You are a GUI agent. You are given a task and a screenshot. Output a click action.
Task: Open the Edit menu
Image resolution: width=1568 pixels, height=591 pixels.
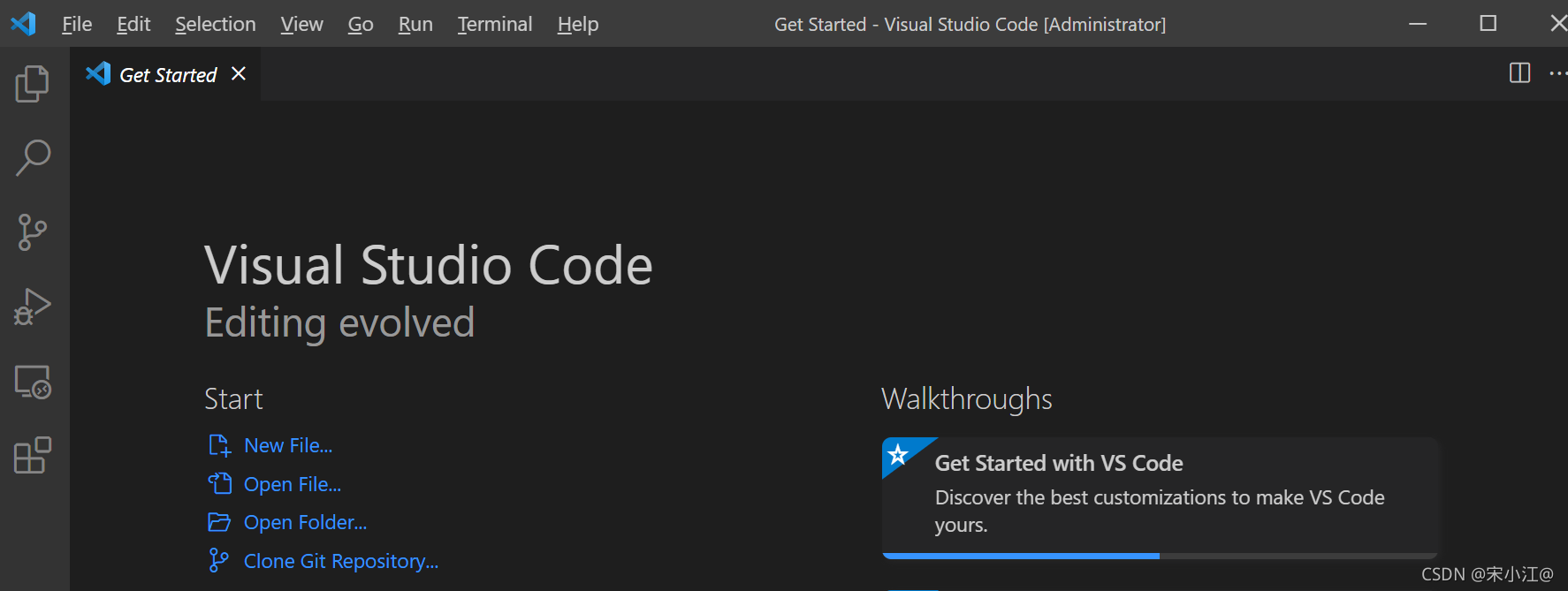tap(133, 24)
